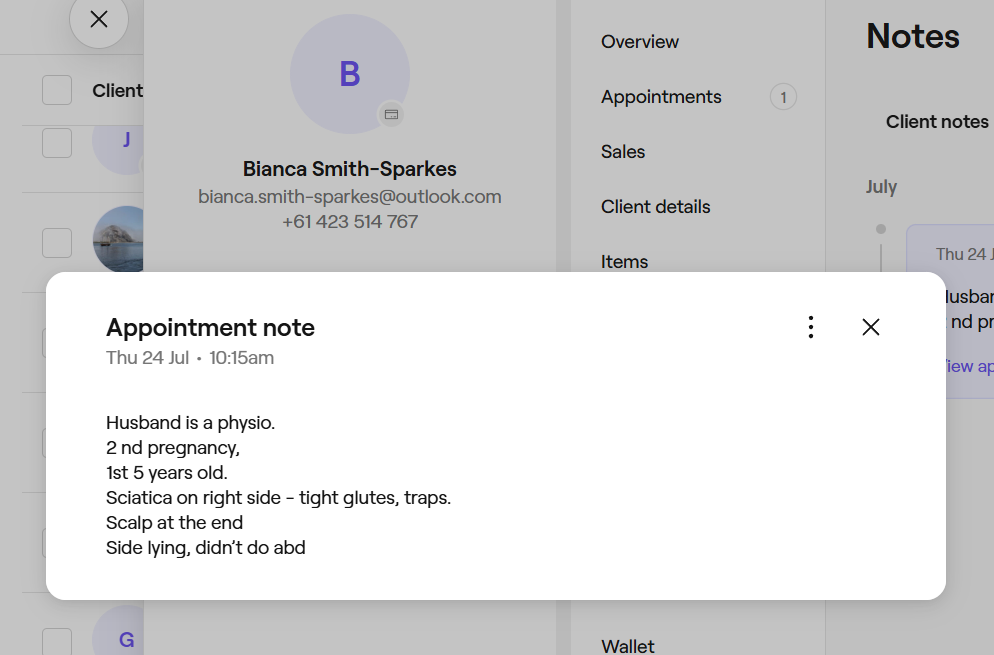Click Bianca's profile avatar with letter B
This screenshot has width=994, height=655.
pos(349,74)
